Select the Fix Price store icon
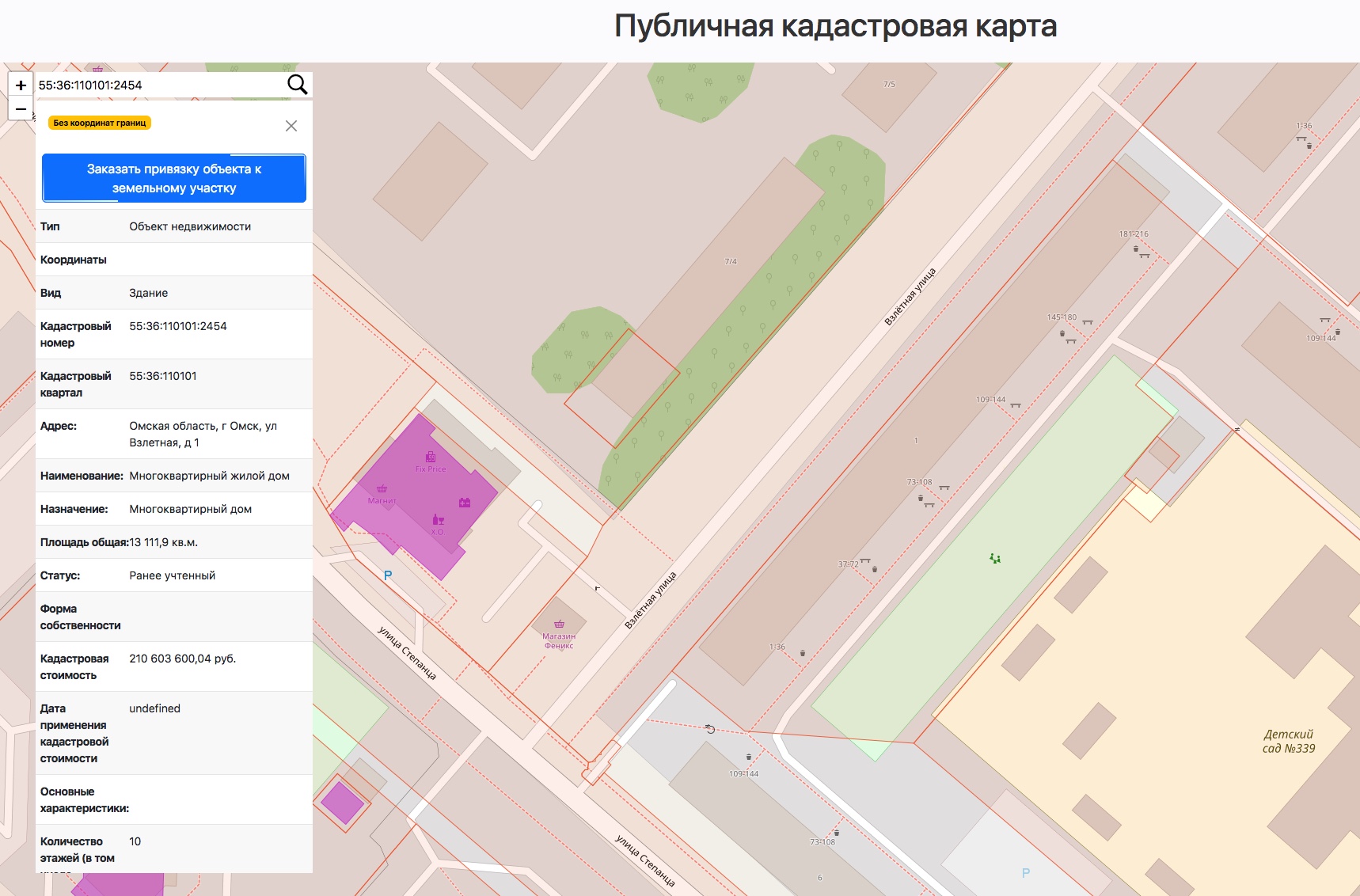Screen dimensions: 1360x896 pos(431,457)
